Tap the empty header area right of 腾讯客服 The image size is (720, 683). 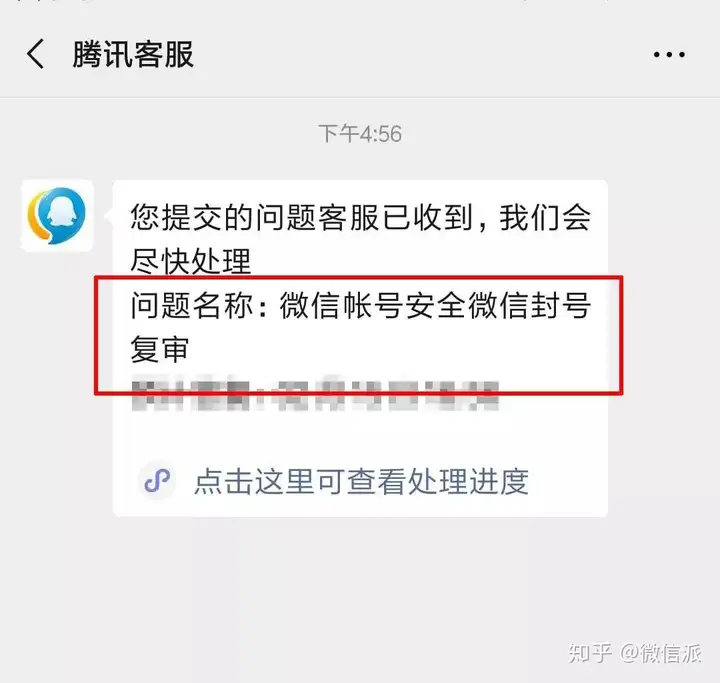click(420, 54)
